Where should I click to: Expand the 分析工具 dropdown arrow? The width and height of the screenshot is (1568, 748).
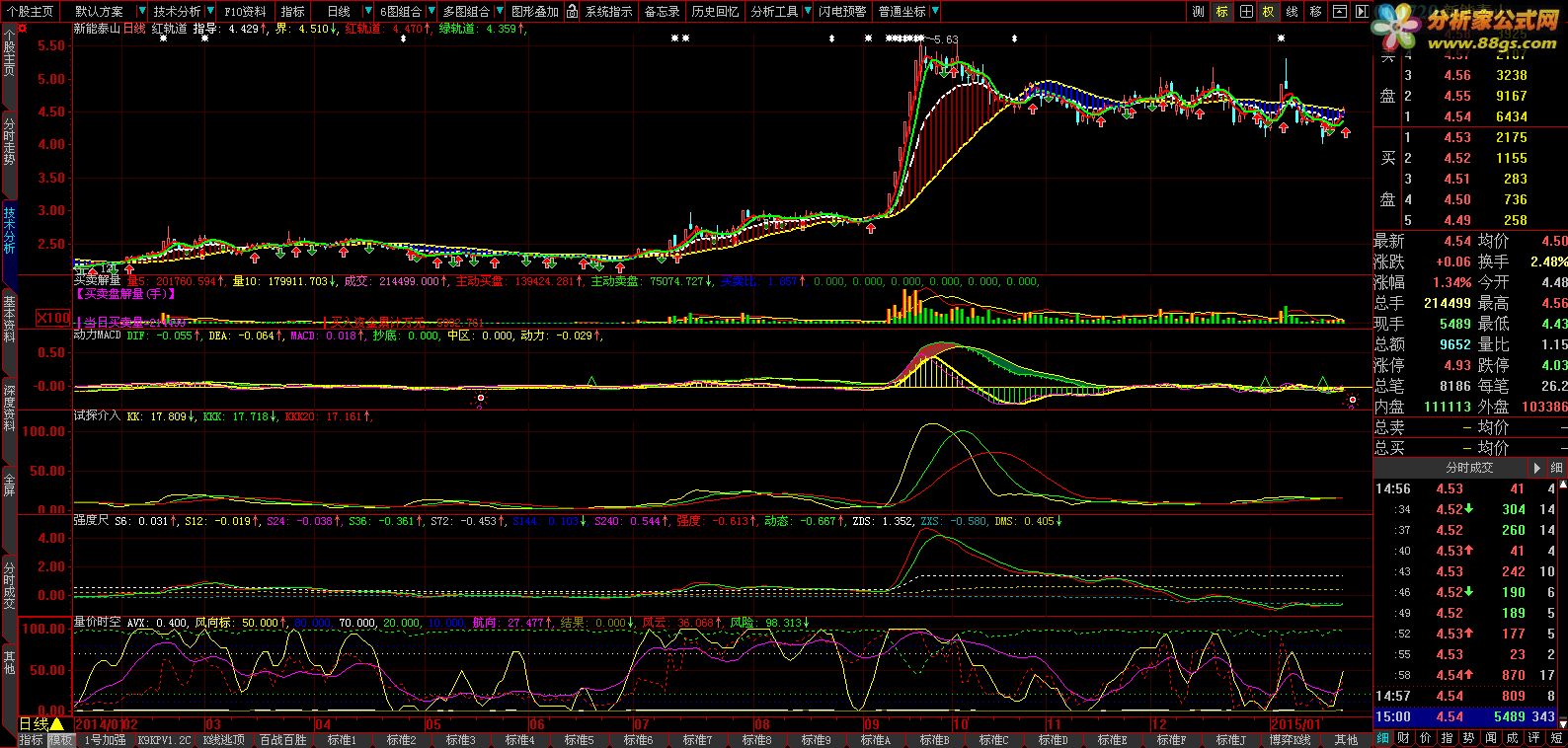pyautogui.click(x=806, y=12)
